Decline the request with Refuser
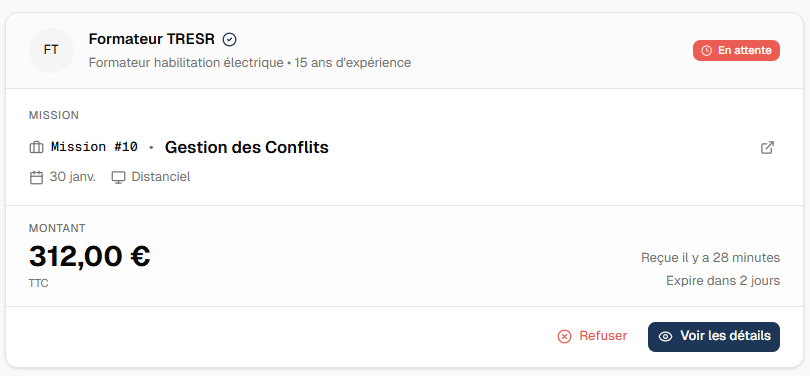The image size is (810, 376). pyautogui.click(x=593, y=336)
